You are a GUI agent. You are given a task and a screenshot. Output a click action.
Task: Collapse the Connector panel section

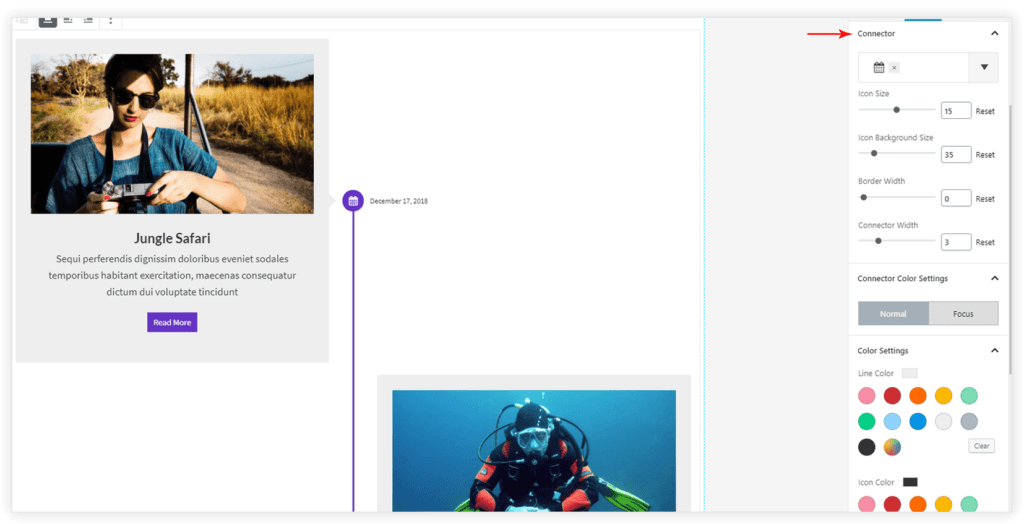994,34
